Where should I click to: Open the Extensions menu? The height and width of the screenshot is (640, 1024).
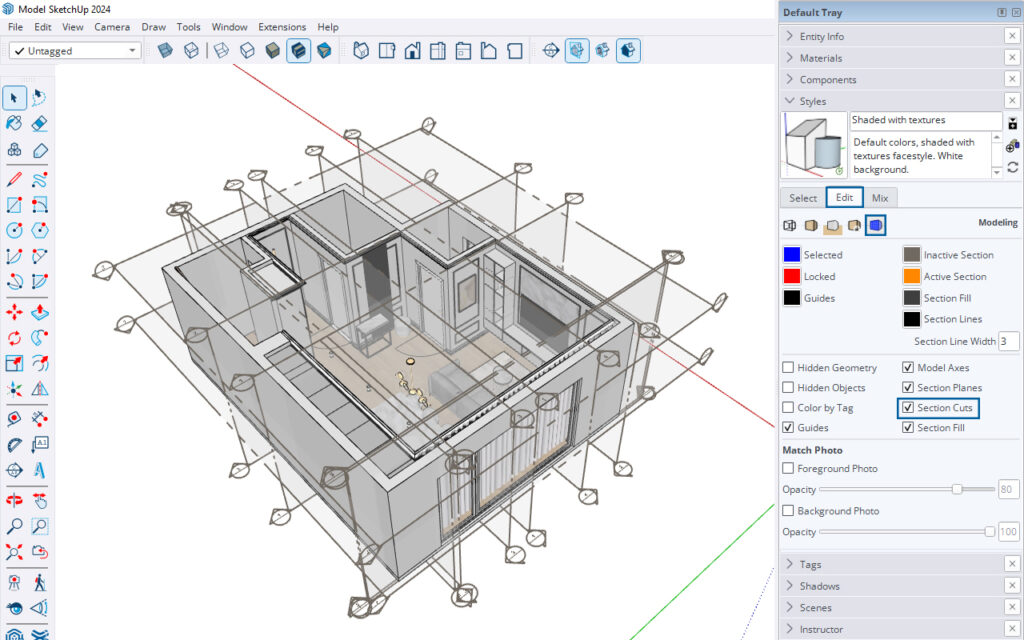click(x=282, y=27)
